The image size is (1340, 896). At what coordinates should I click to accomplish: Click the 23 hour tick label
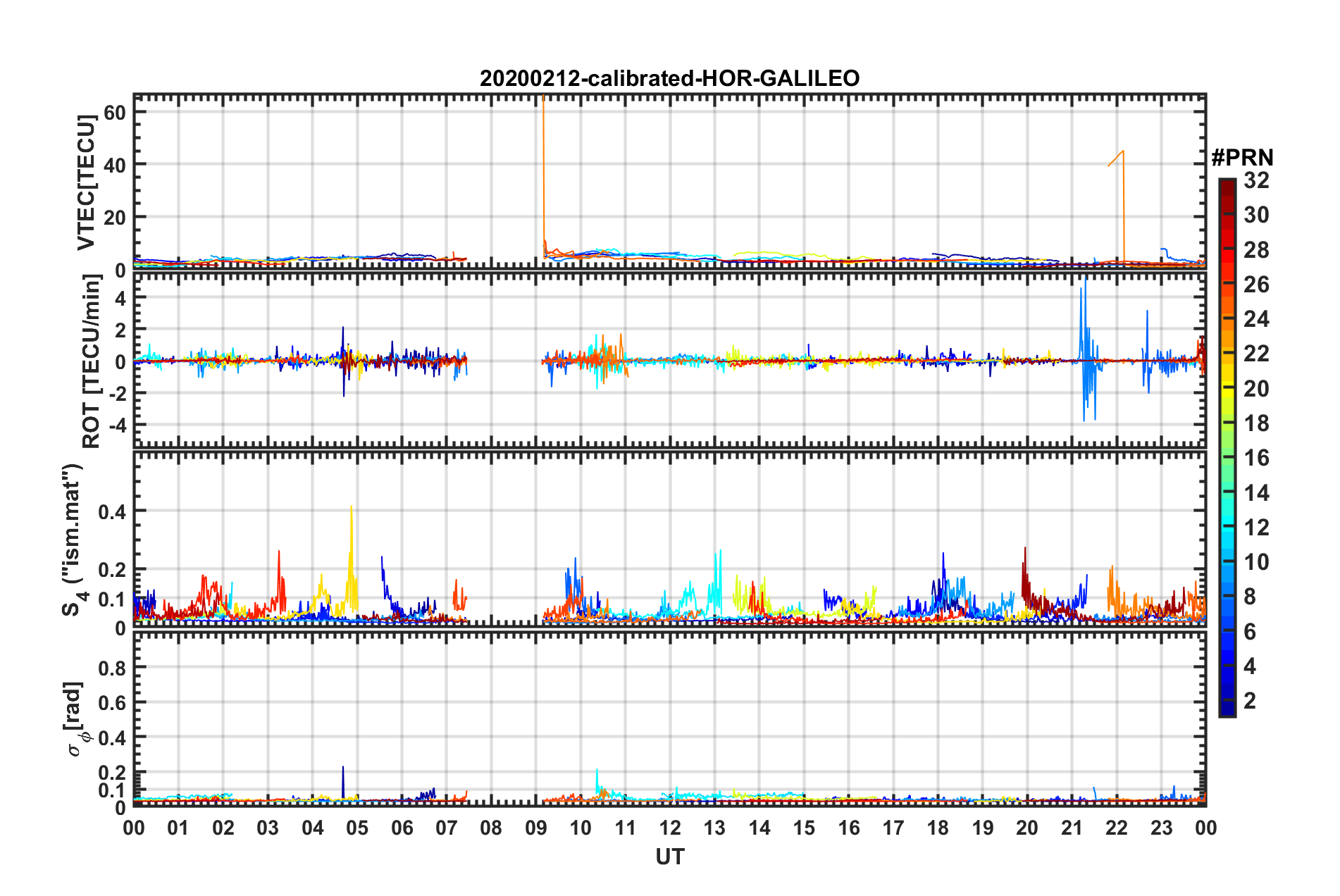(x=1162, y=828)
